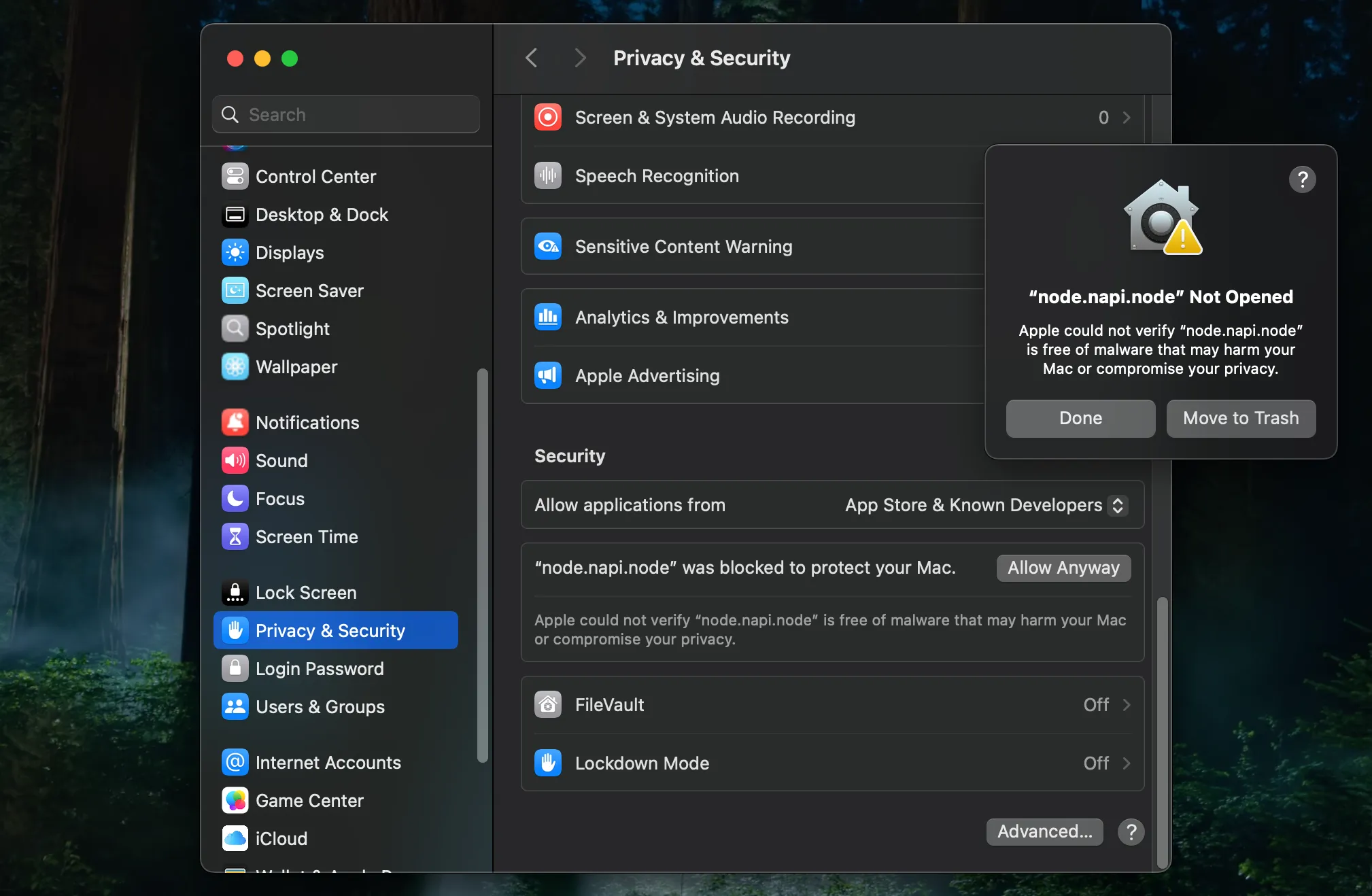Click the green zoom window button
1372x896 pixels.
click(x=290, y=58)
